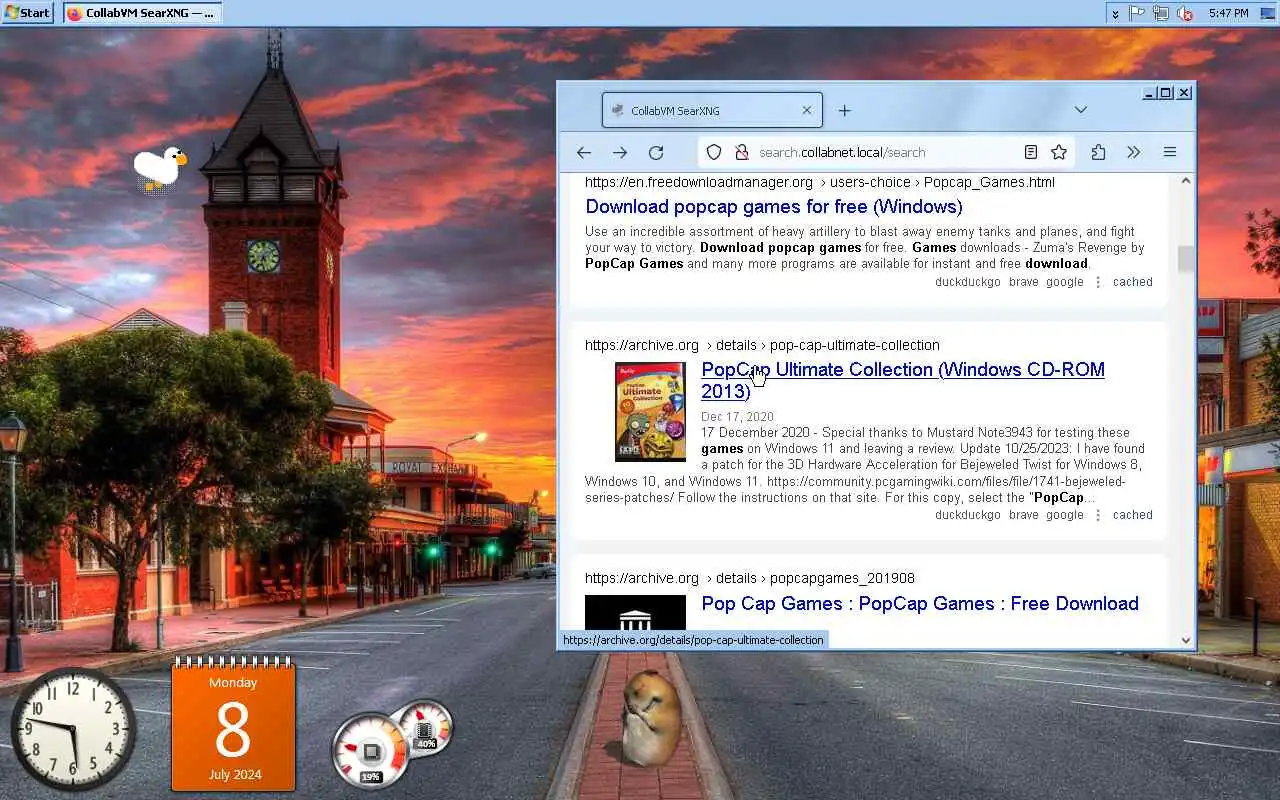Open the three-dot menu of freedownloadmanager result

1098,282
